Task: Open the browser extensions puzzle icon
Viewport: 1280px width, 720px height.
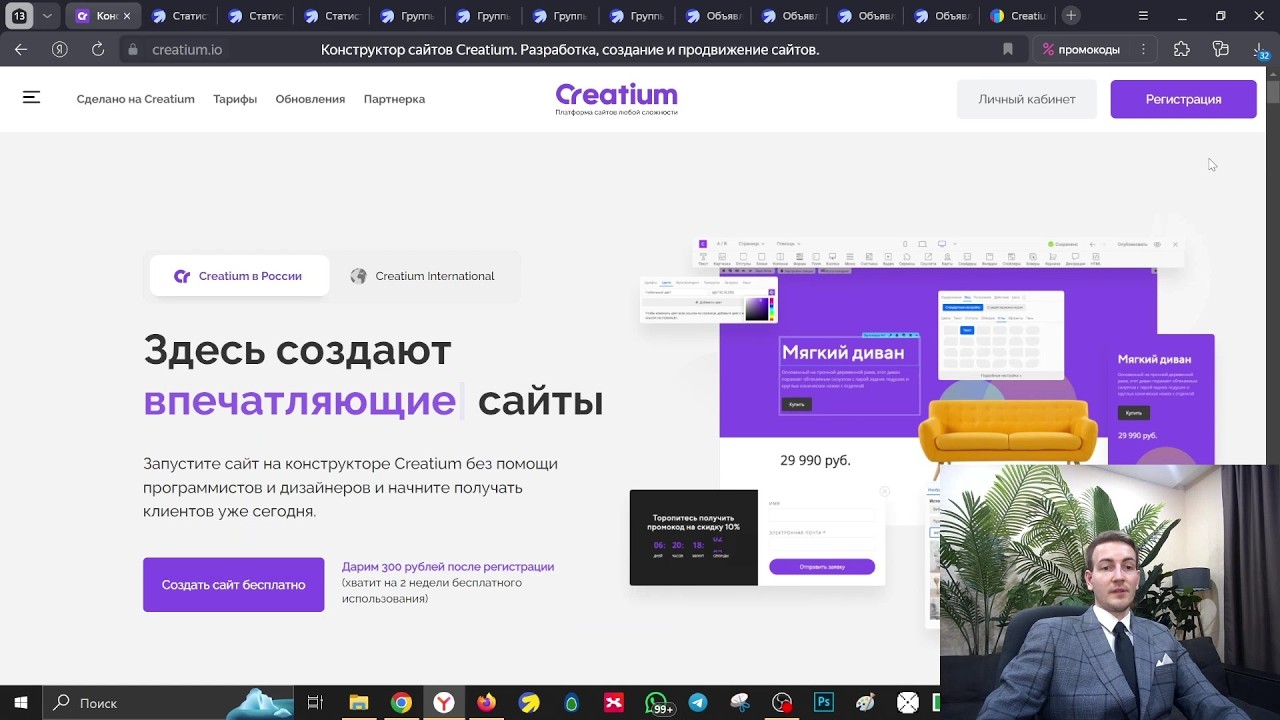Action: tap(1182, 49)
